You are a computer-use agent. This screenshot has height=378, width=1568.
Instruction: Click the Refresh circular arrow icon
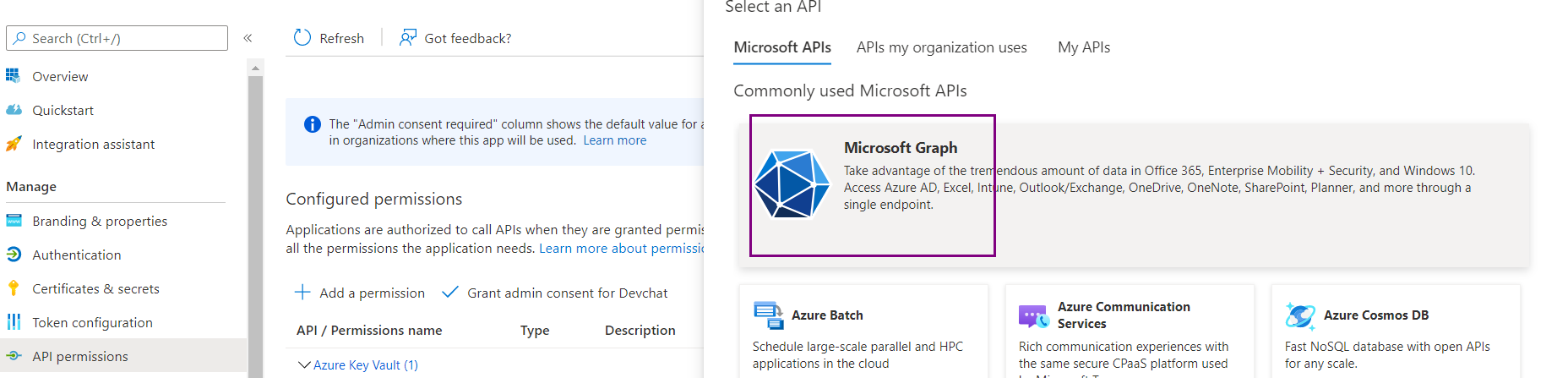pyautogui.click(x=302, y=37)
